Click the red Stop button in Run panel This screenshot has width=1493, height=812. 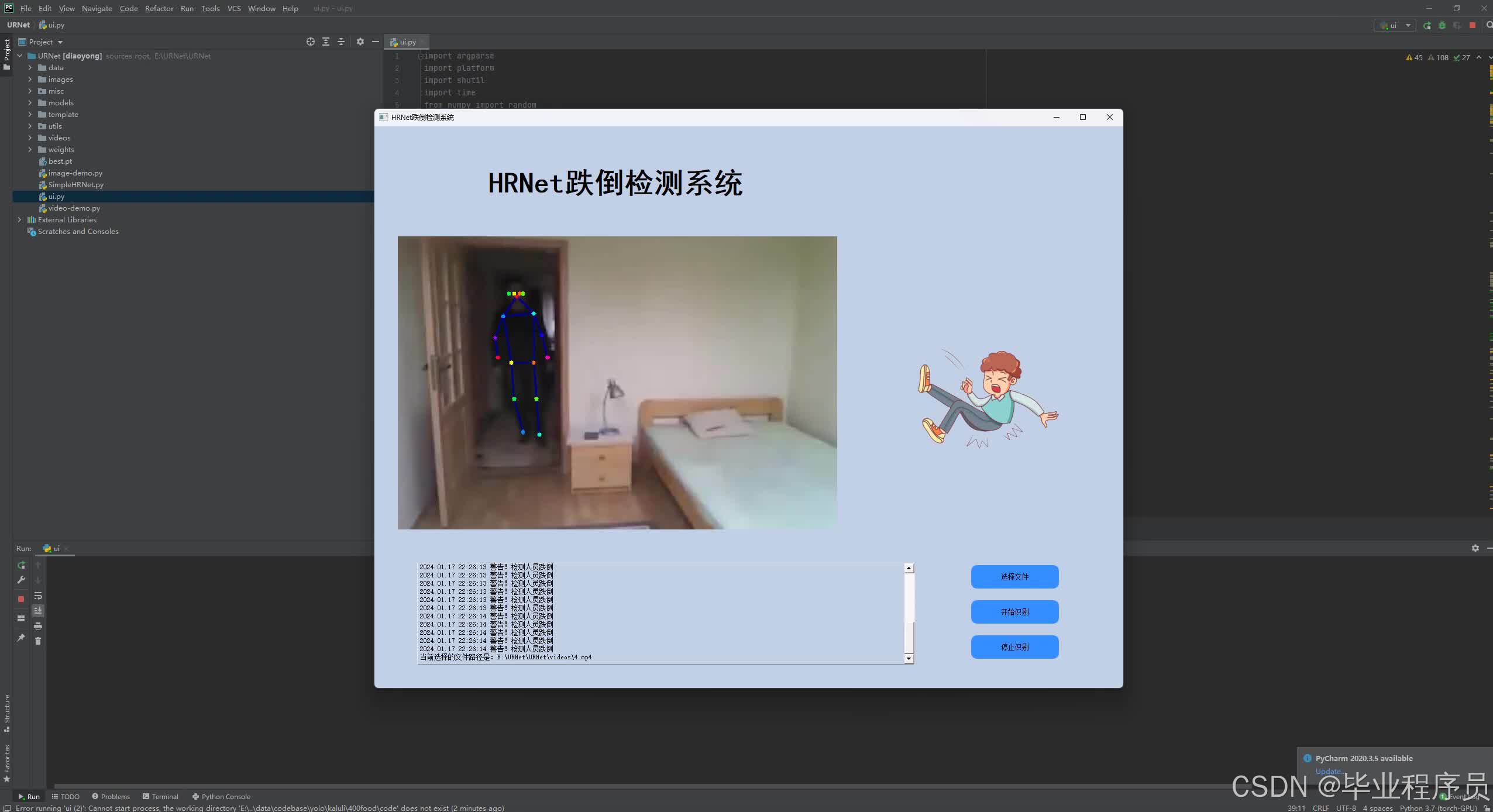[x=21, y=598]
